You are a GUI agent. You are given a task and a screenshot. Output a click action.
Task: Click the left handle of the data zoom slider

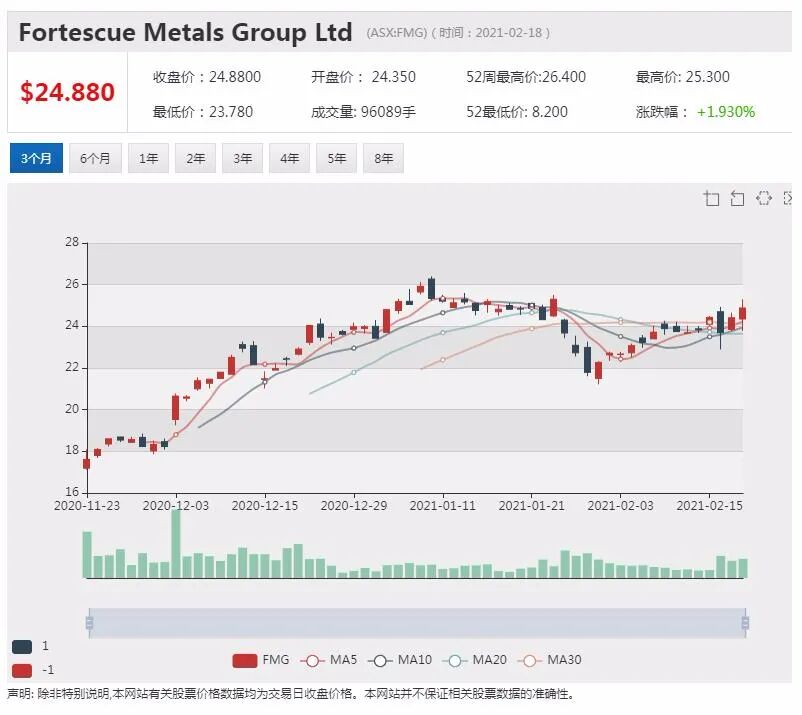[89, 623]
